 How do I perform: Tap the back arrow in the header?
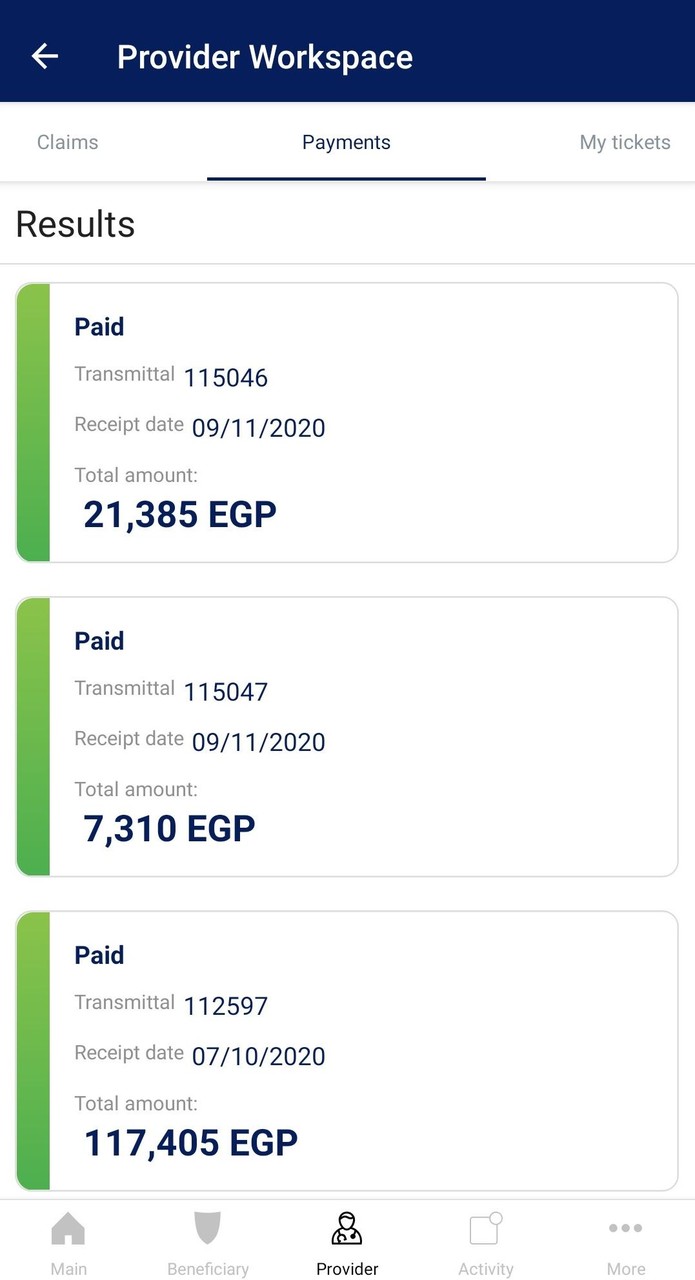click(44, 56)
